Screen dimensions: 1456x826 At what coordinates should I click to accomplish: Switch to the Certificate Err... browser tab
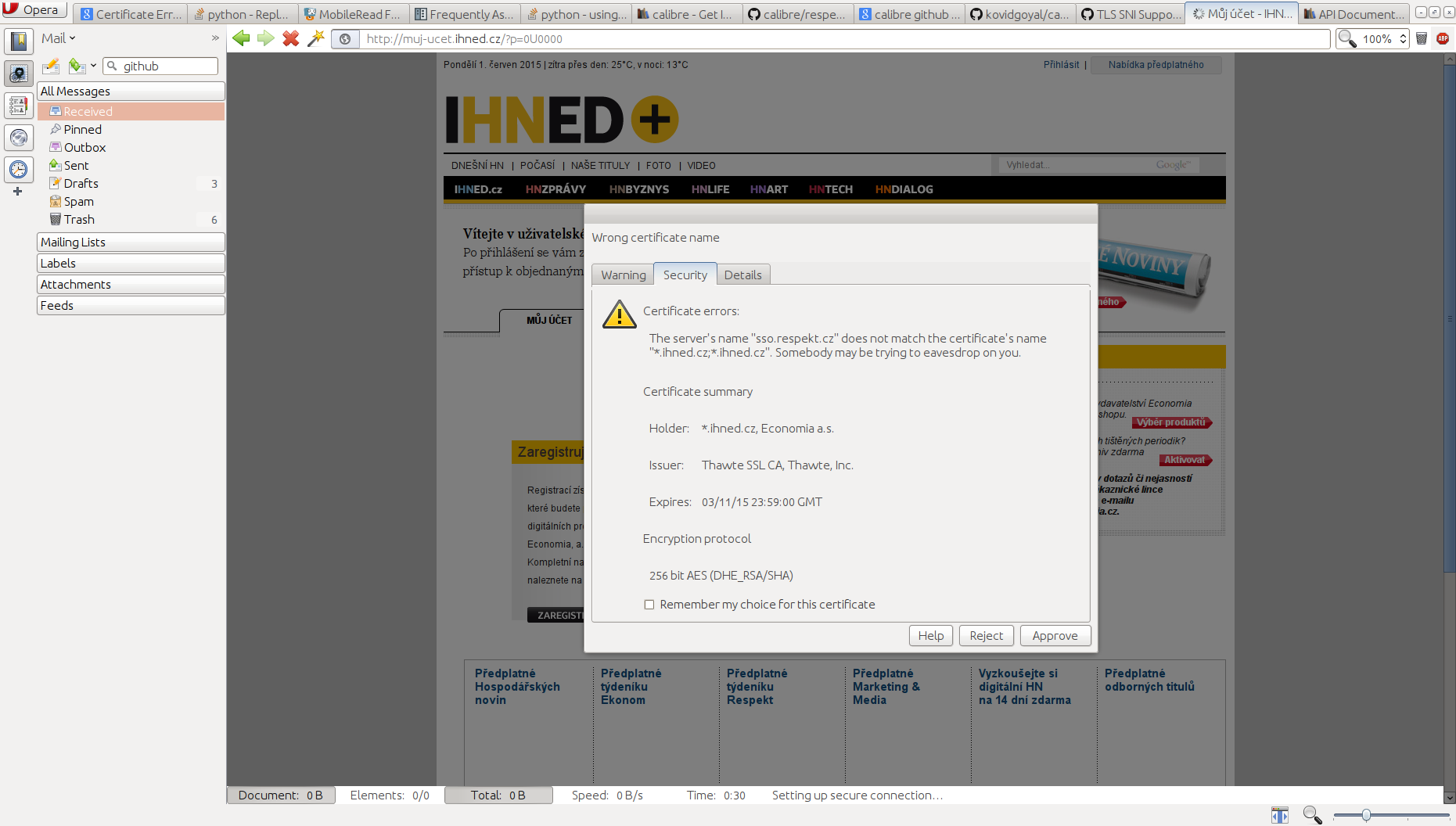click(131, 14)
